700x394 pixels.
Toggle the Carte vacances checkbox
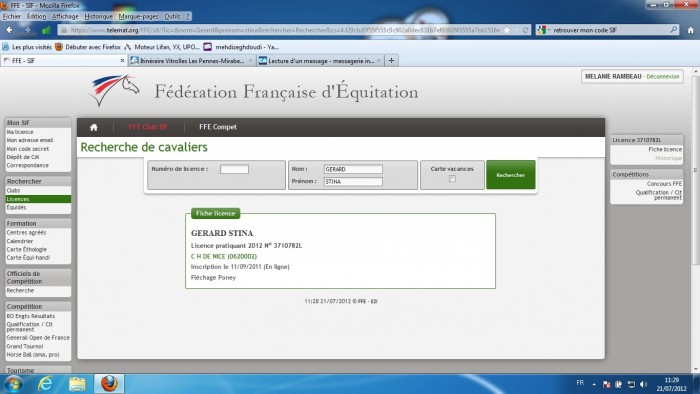point(452,178)
